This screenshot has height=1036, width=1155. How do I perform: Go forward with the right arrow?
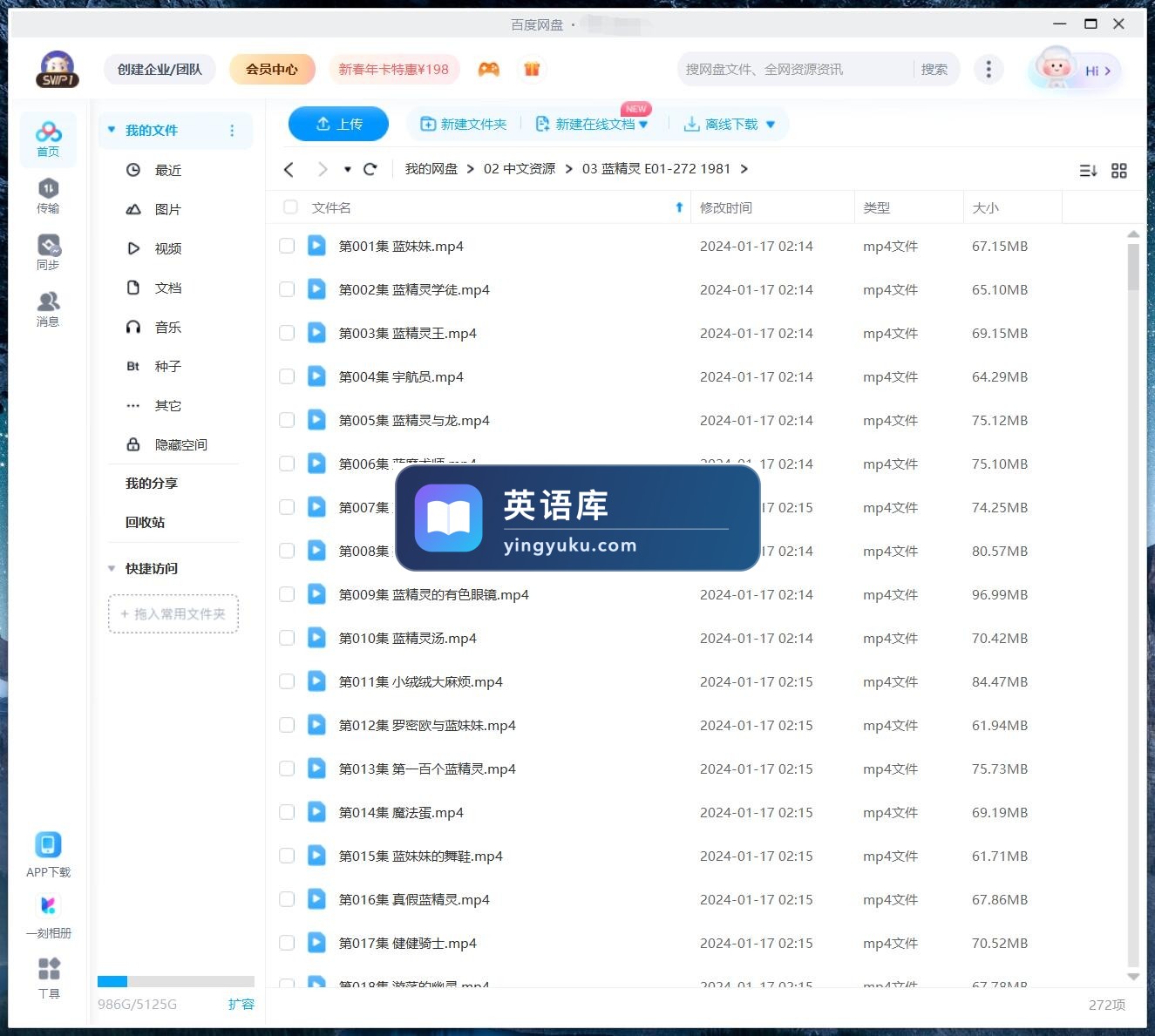tap(323, 169)
